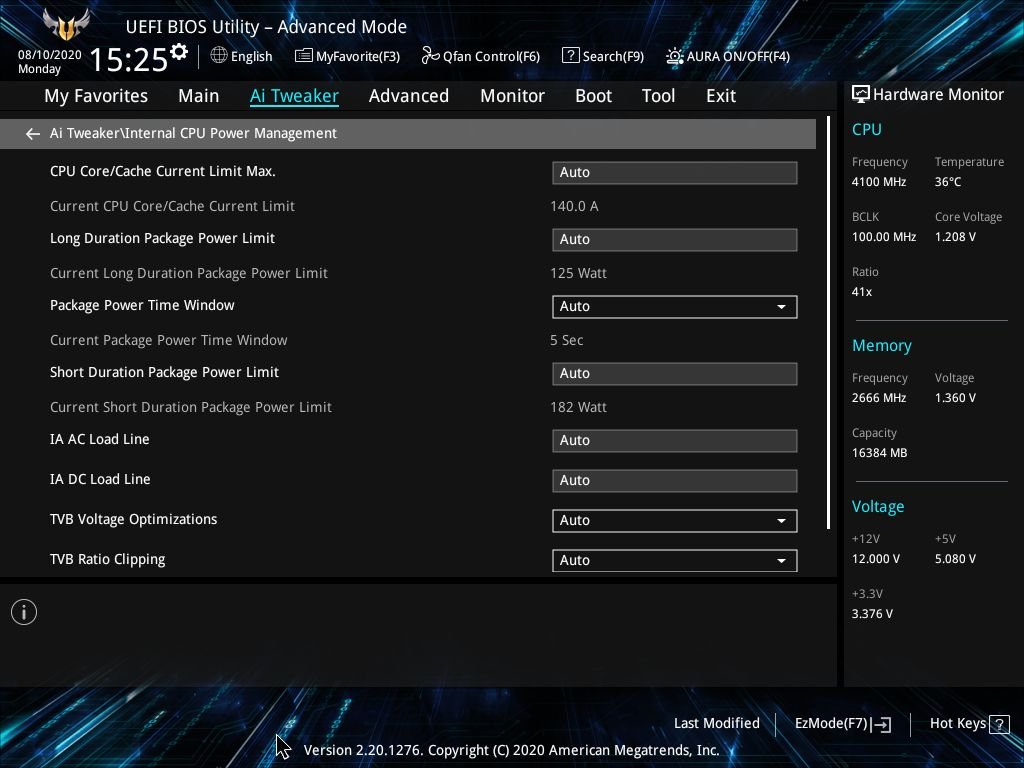Open Qfan Control(F6)
Screen dimensions: 1024x768
[481, 56]
